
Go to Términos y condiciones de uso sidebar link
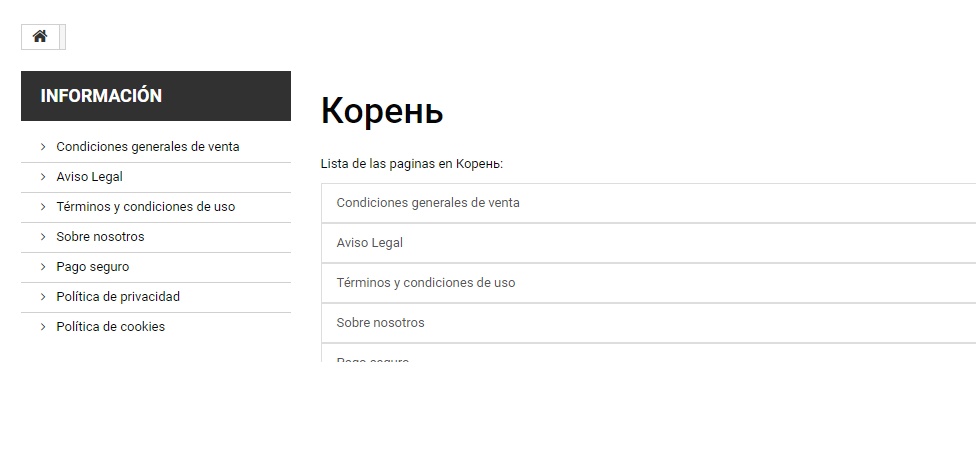point(145,207)
